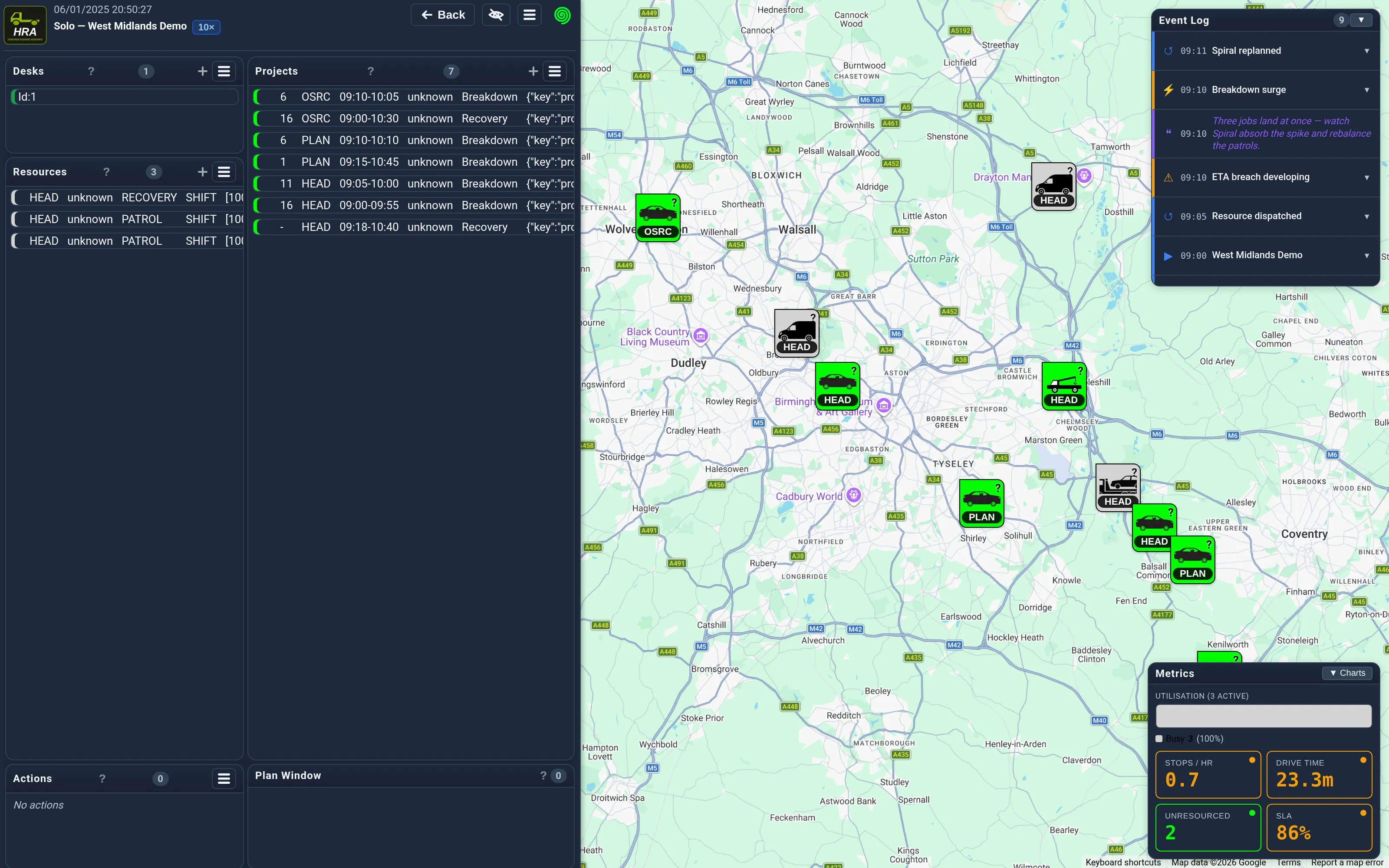The image size is (1389, 868).
Task: Click the Breakdown surge lightning icon
Action: point(1168,90)
